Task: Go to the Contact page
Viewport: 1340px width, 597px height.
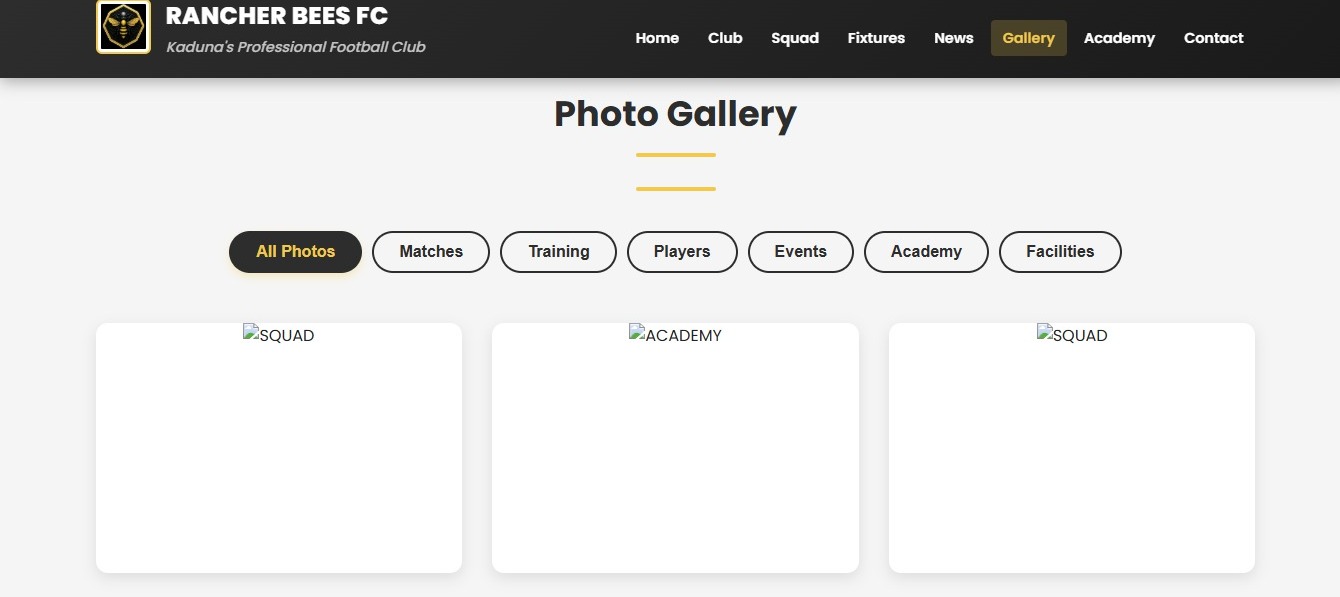Action: tap(1213, 38)
